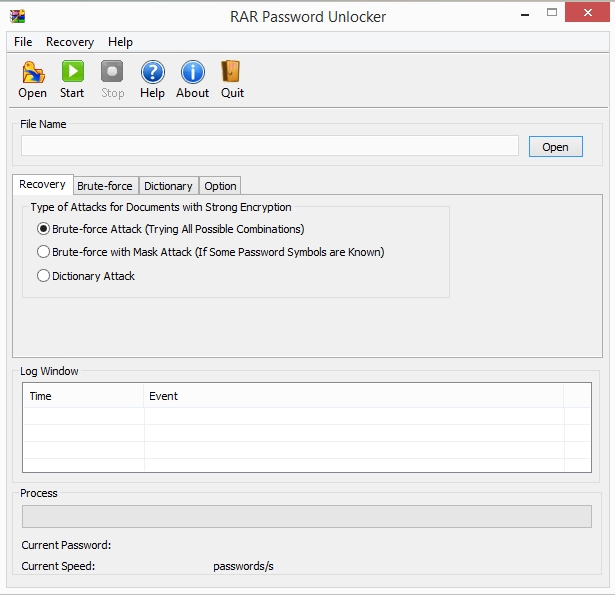Click the Event column header in Log Window
The width and height of the screenshot is (615, 595).
(x=354, y=396)
